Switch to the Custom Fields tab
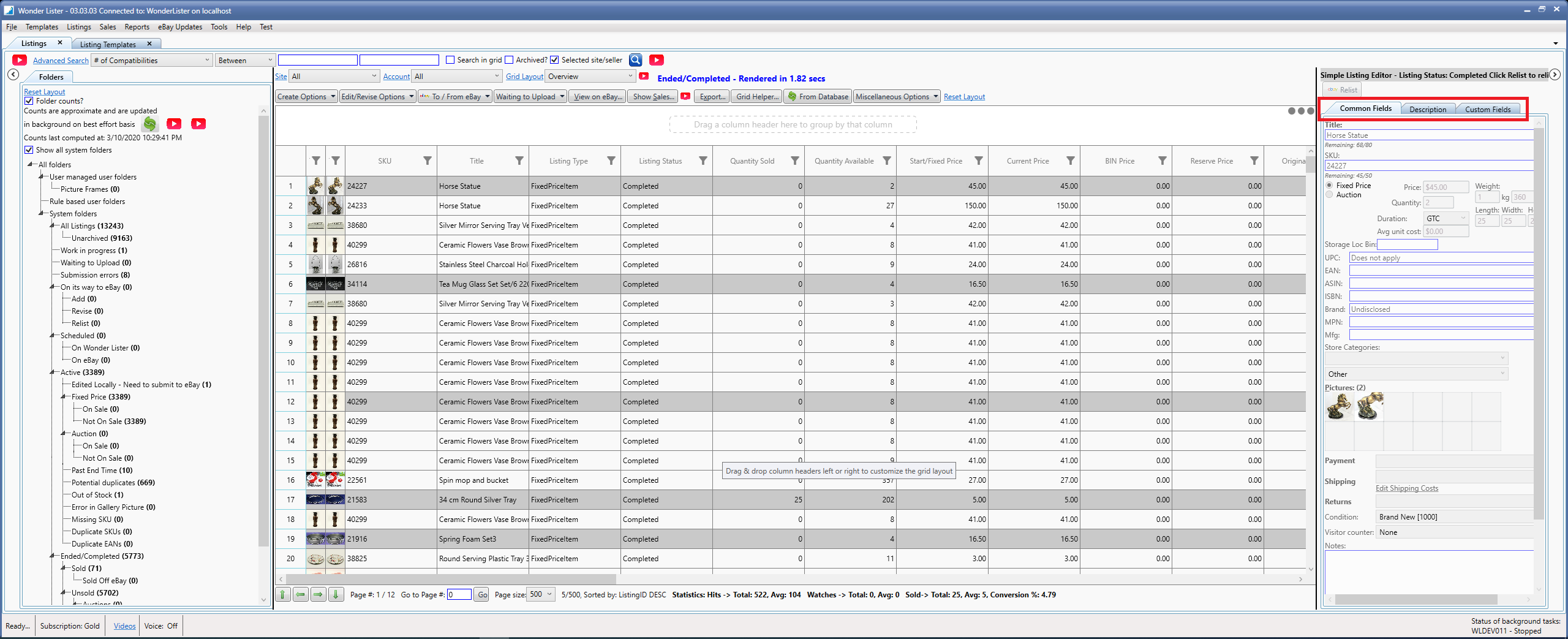The image size is (1568, 639). click(x=1488, y=109)
